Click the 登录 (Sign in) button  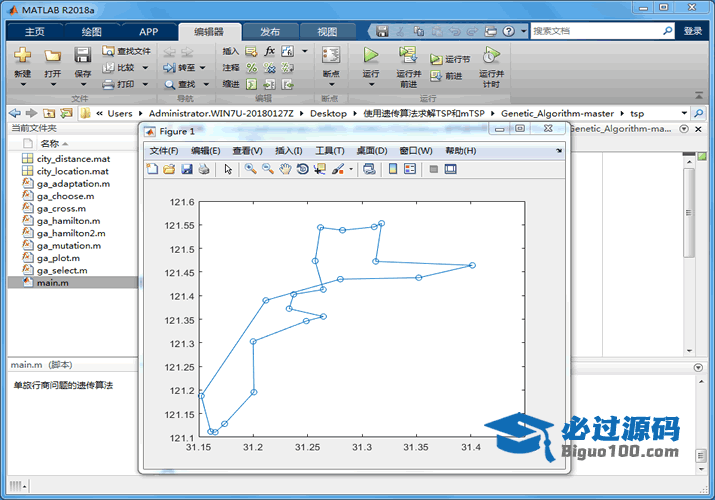point(693,32)
